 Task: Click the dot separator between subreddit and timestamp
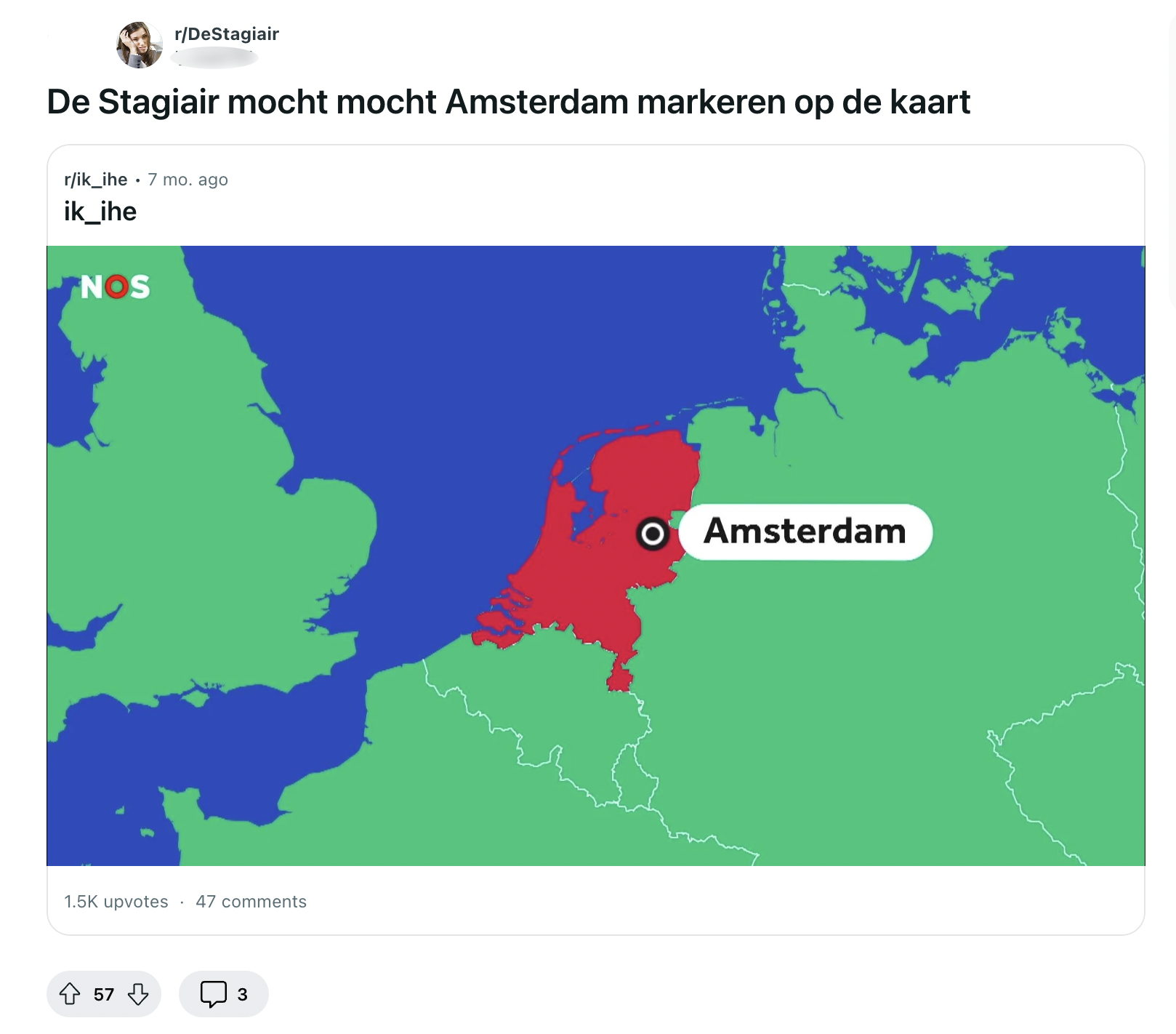(138, 180)
